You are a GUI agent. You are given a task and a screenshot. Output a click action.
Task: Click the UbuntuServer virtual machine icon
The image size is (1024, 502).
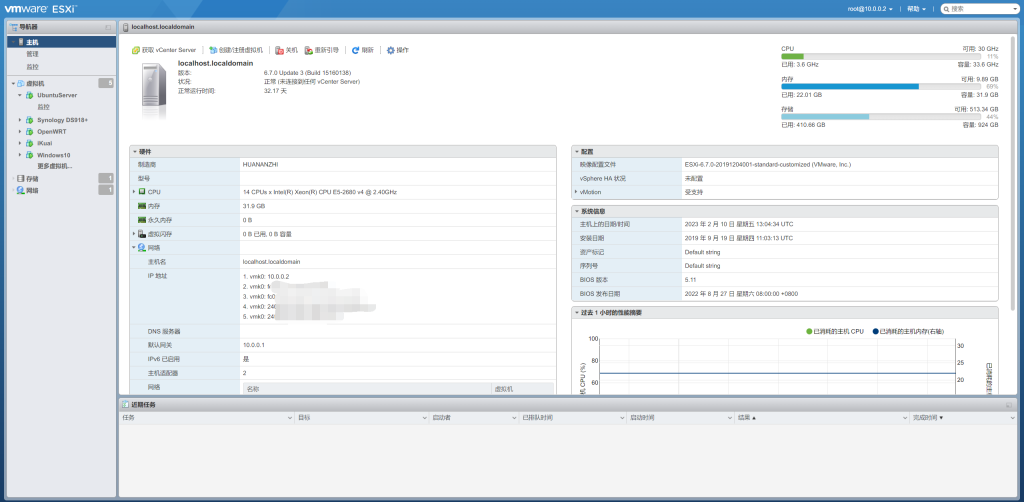pos(29,95)
